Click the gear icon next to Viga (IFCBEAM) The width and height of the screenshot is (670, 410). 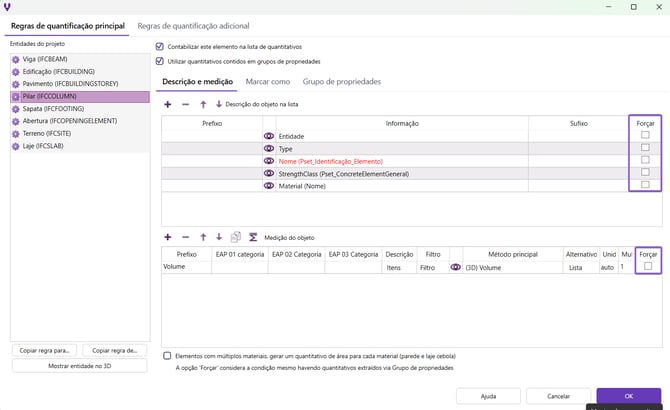[x=16, y=59]
